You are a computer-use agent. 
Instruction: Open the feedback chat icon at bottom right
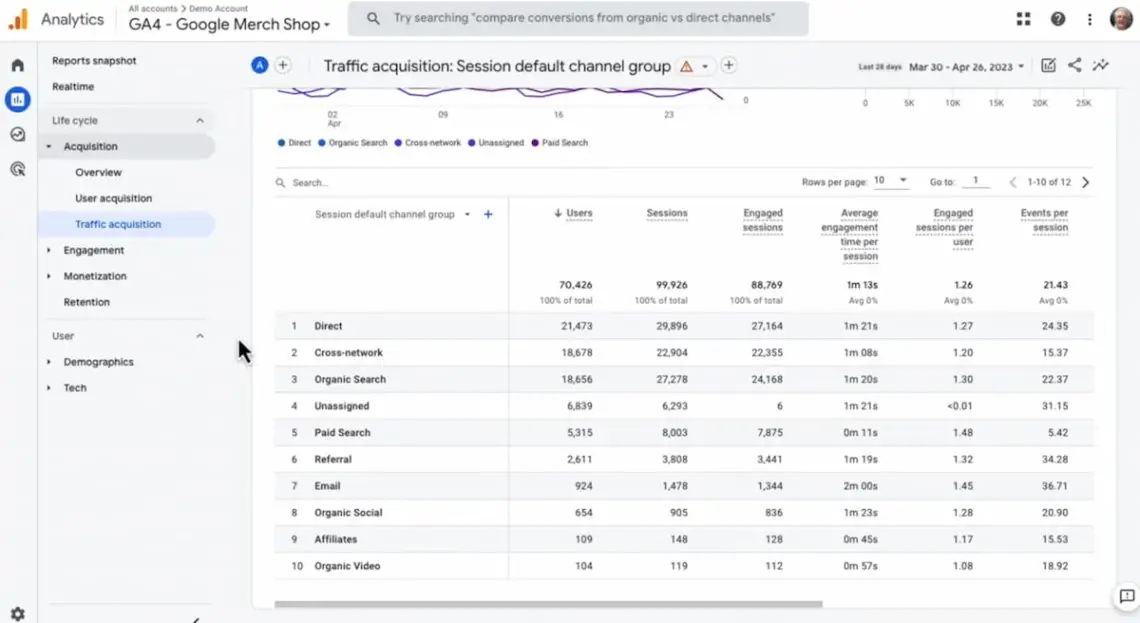coord(1126,597)
